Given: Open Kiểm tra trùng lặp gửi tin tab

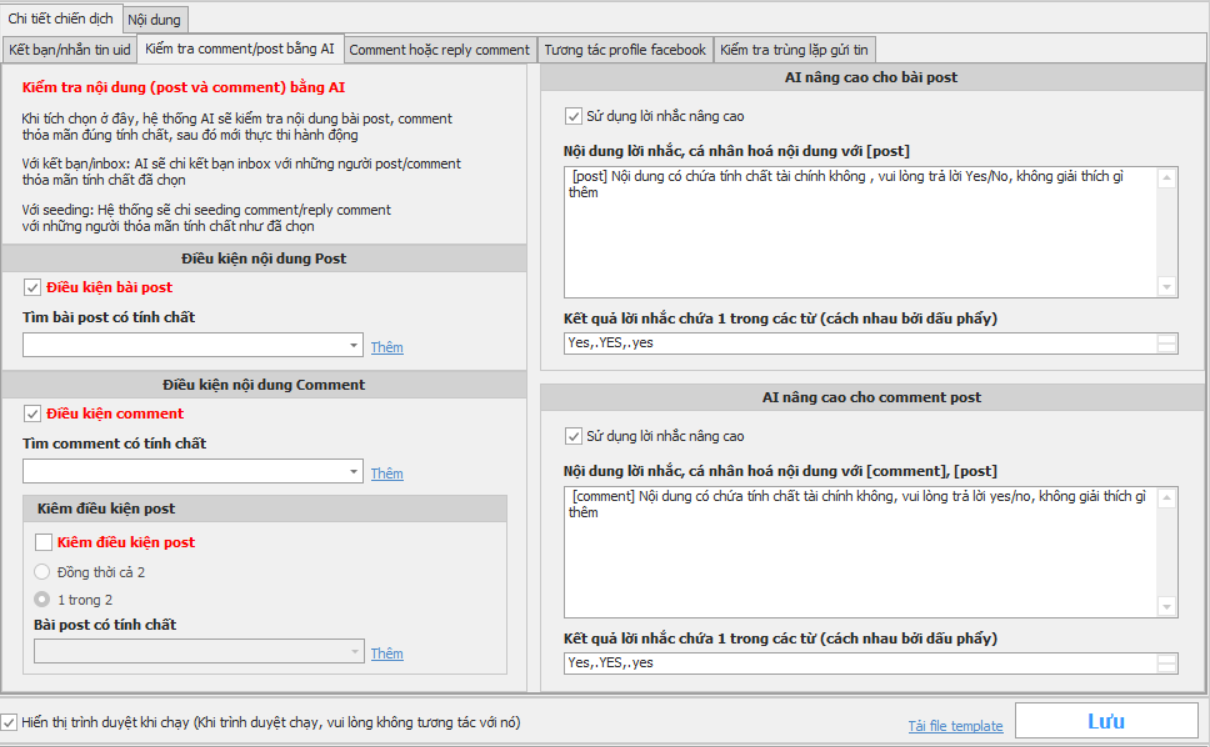Looking at the screenshot, I should 794,49.
